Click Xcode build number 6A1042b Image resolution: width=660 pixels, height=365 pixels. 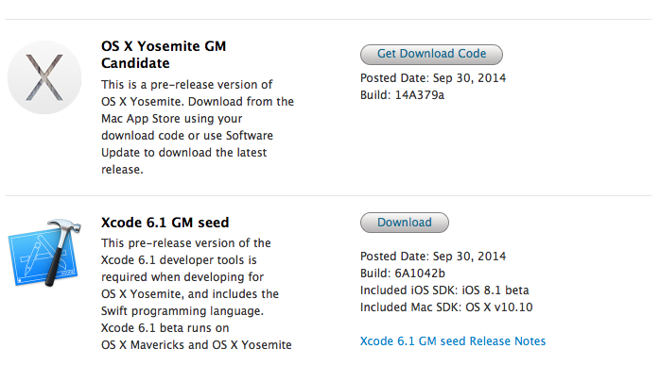coord(420,273)
